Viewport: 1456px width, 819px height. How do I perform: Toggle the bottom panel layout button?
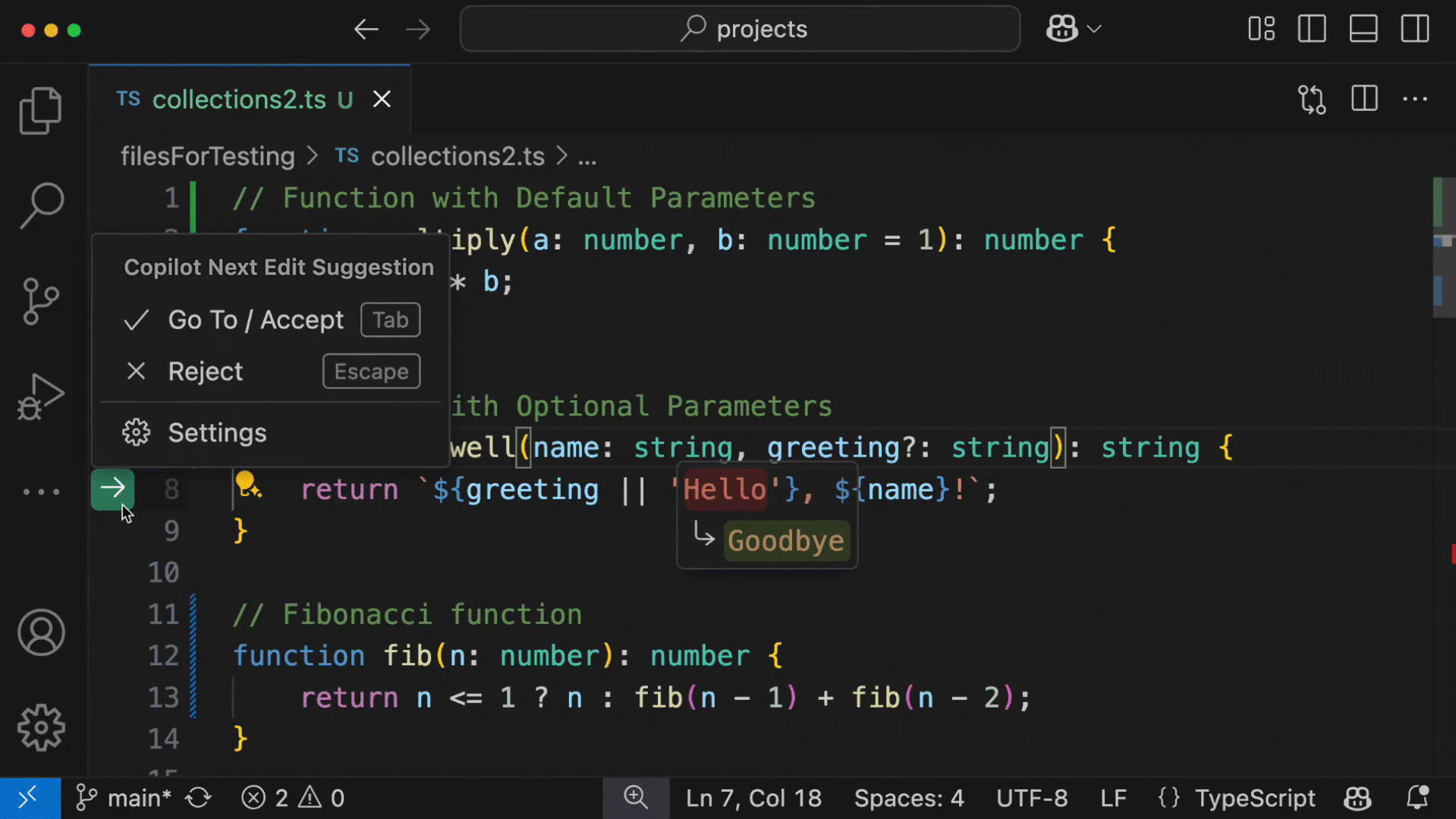pyautogui.click(x=1363, y=29)
